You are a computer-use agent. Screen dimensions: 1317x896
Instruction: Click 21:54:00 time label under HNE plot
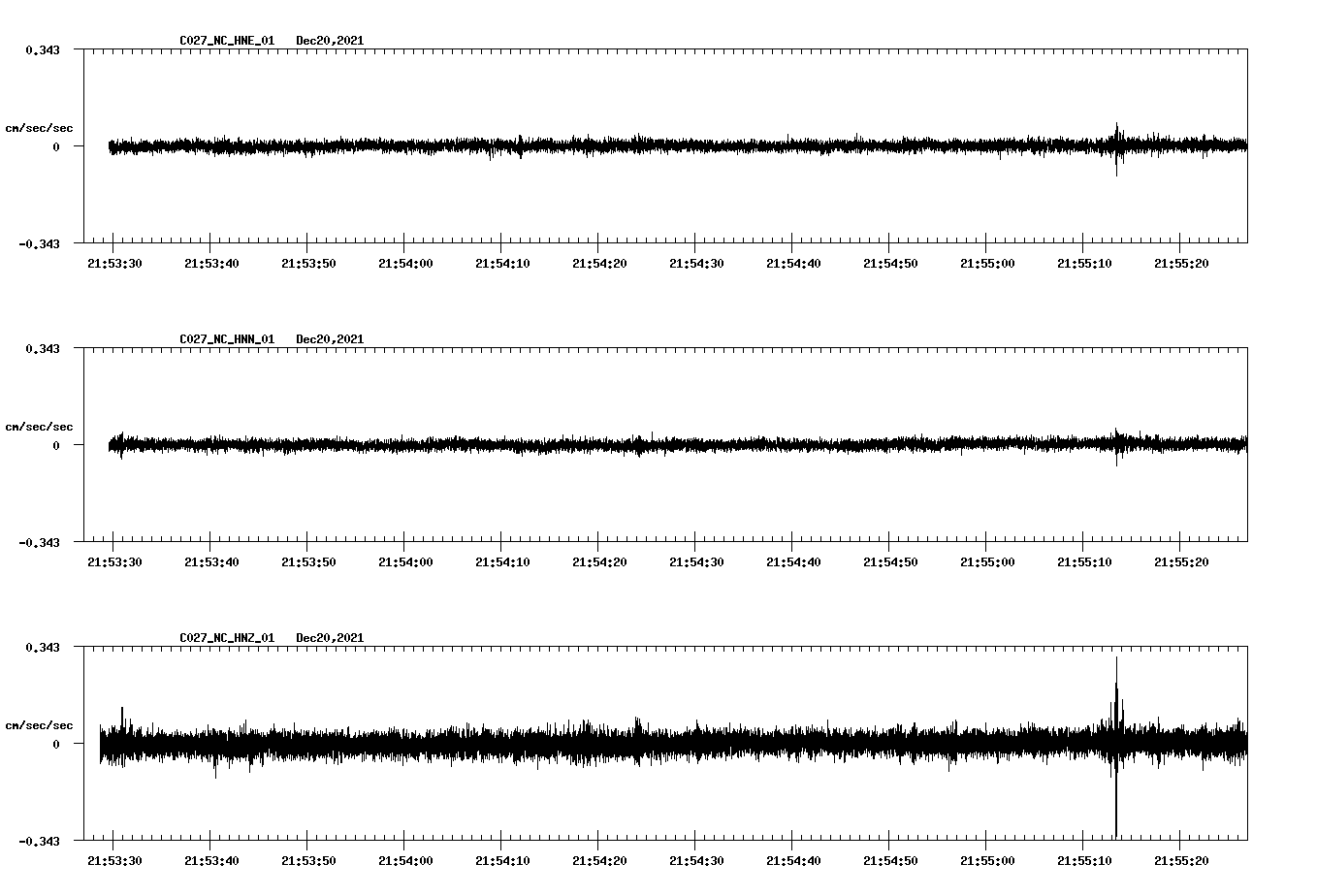[x=405, y=263]
